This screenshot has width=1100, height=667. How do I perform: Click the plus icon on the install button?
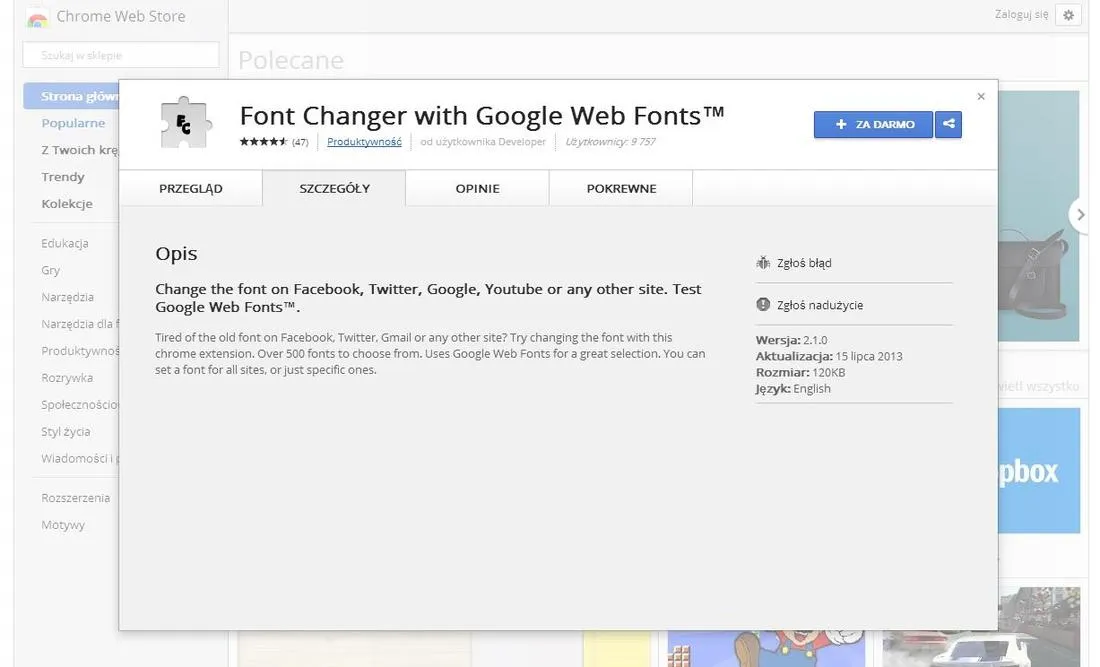(840, 124)
